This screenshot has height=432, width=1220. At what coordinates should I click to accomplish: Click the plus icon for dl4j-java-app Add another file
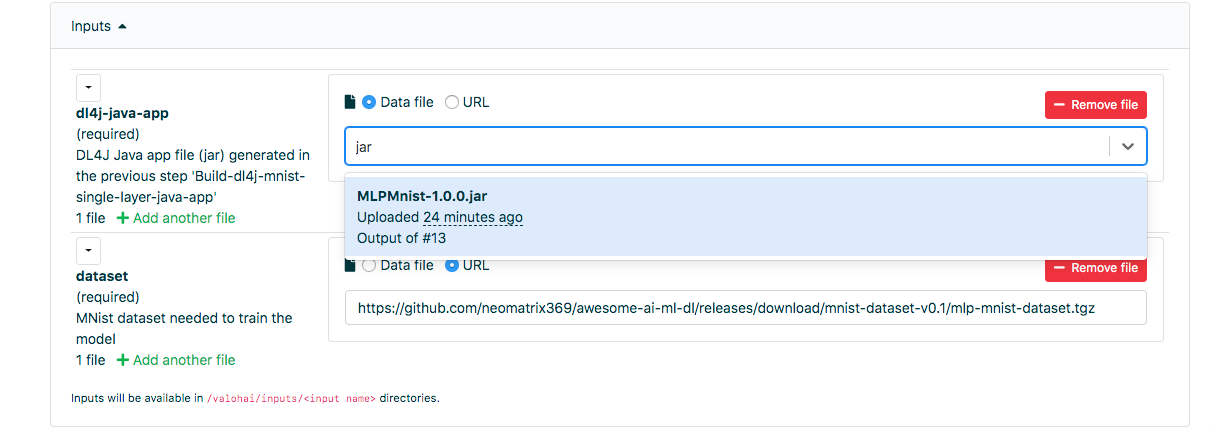point(123,218)
